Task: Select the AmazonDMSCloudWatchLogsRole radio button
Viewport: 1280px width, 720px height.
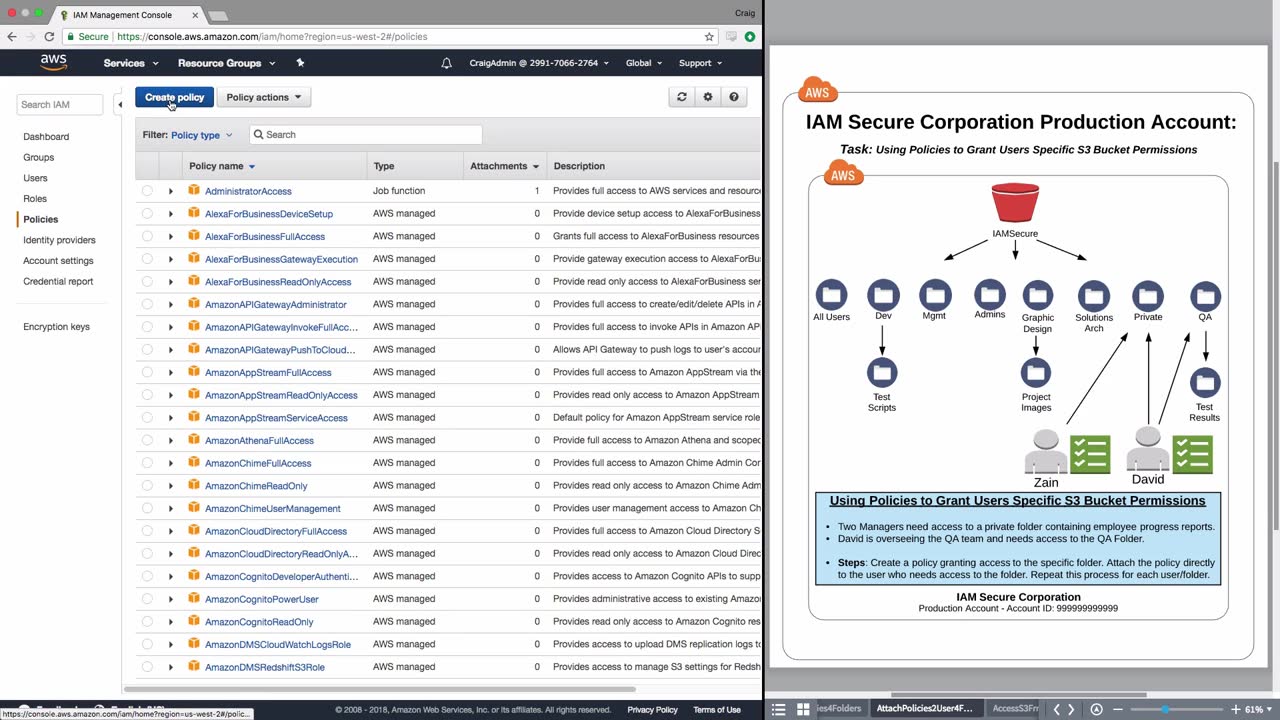Action: pos(147,644)
